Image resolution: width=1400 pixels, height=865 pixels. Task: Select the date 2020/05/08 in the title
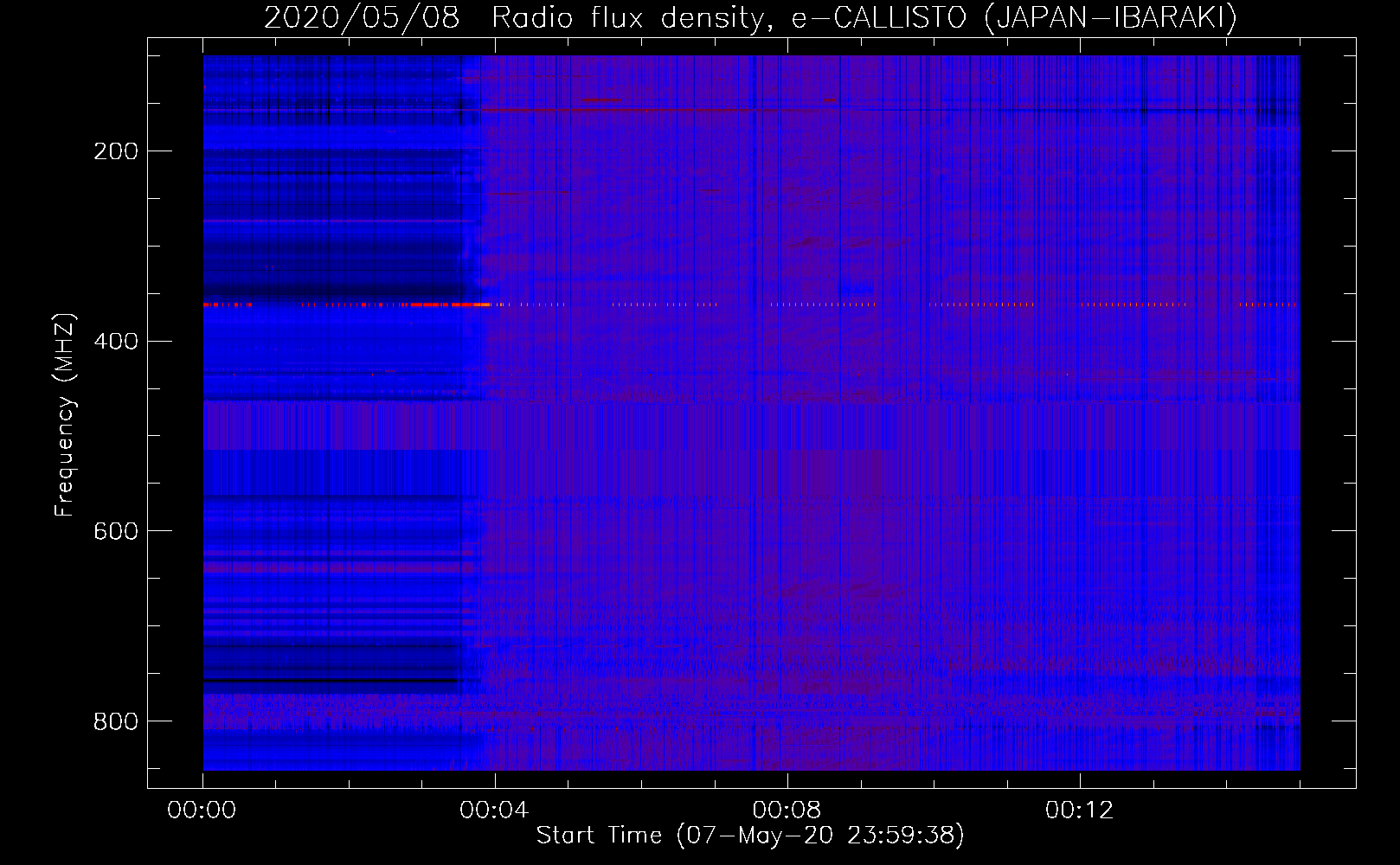point(362,17)
